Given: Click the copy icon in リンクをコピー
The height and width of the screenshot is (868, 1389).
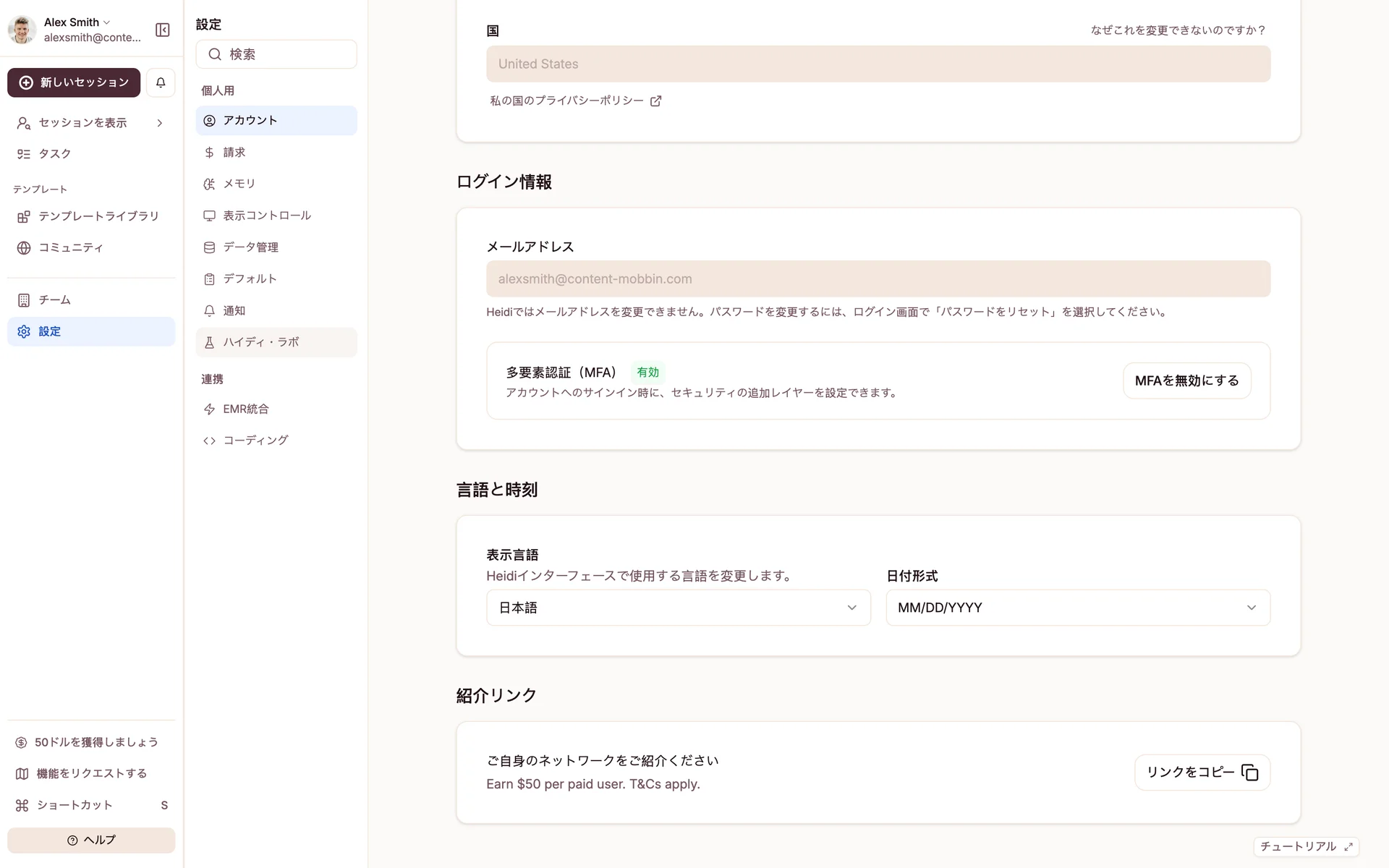Looking at the screenshot, I should [x=1249, y=773].
